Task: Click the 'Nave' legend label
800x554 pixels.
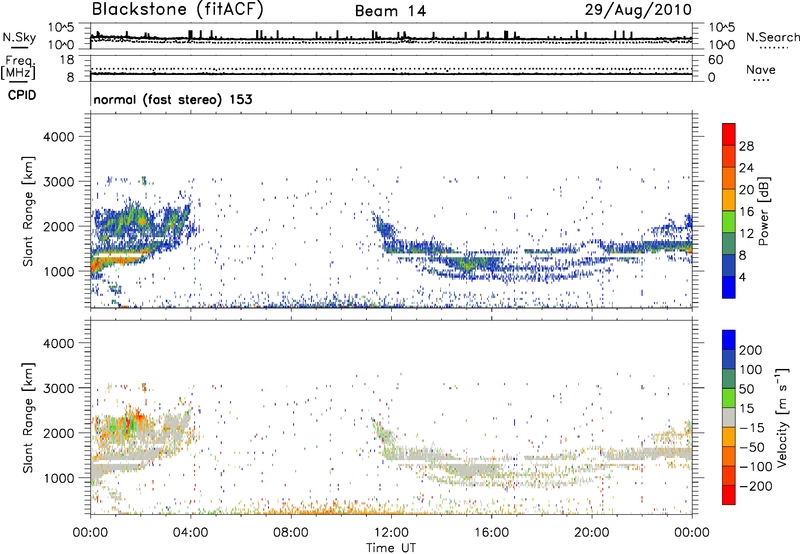Action: [x=761, y=69]
